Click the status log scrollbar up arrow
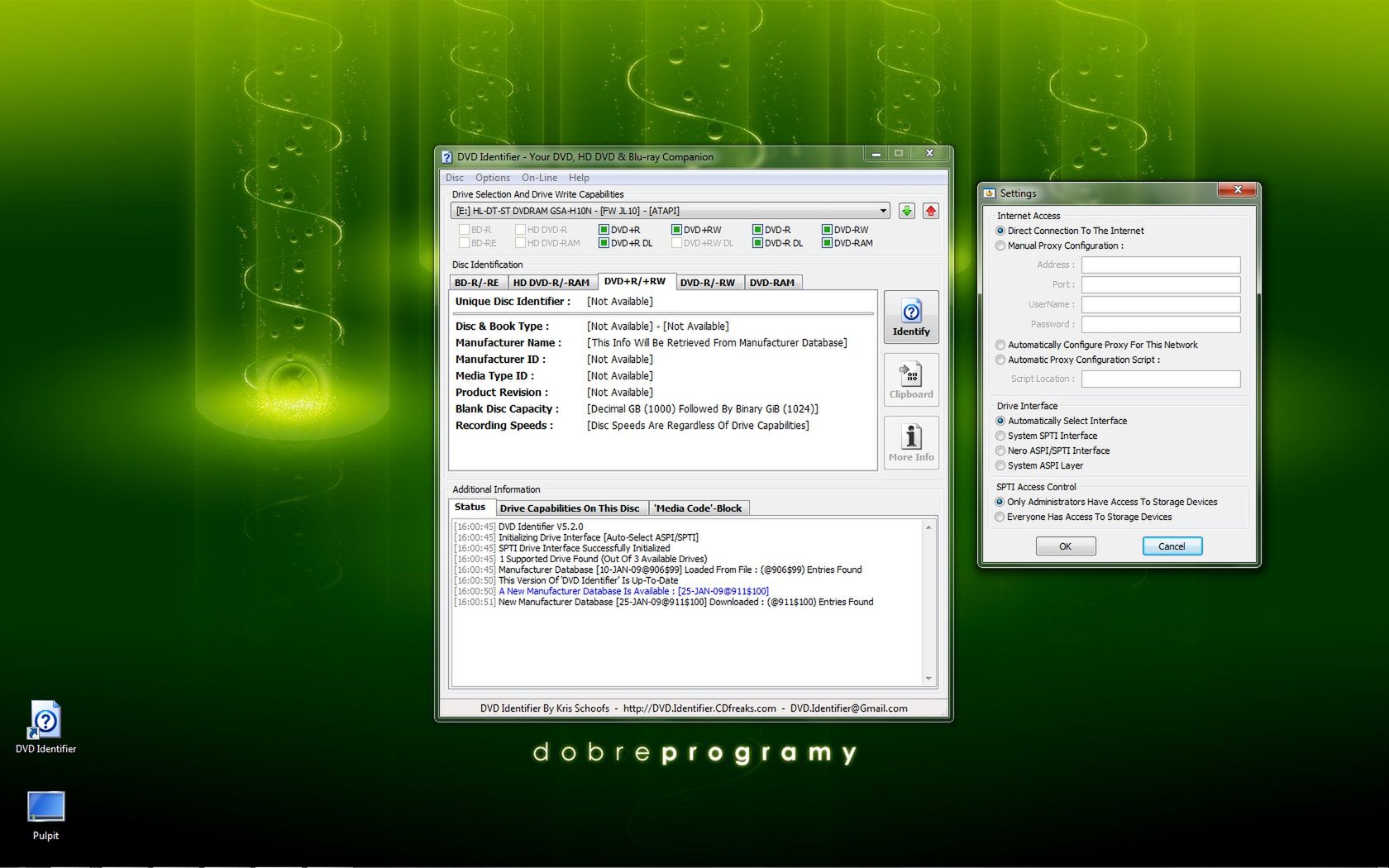This screenshot has width=1389, height=868. click(x=928, y=527)
